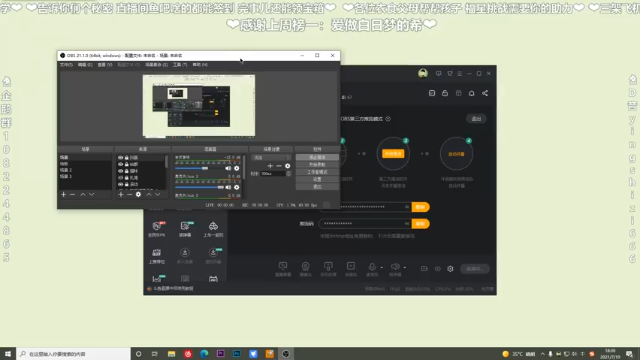Mute the first mixer audio channel
640x360 pixels.
228,168
